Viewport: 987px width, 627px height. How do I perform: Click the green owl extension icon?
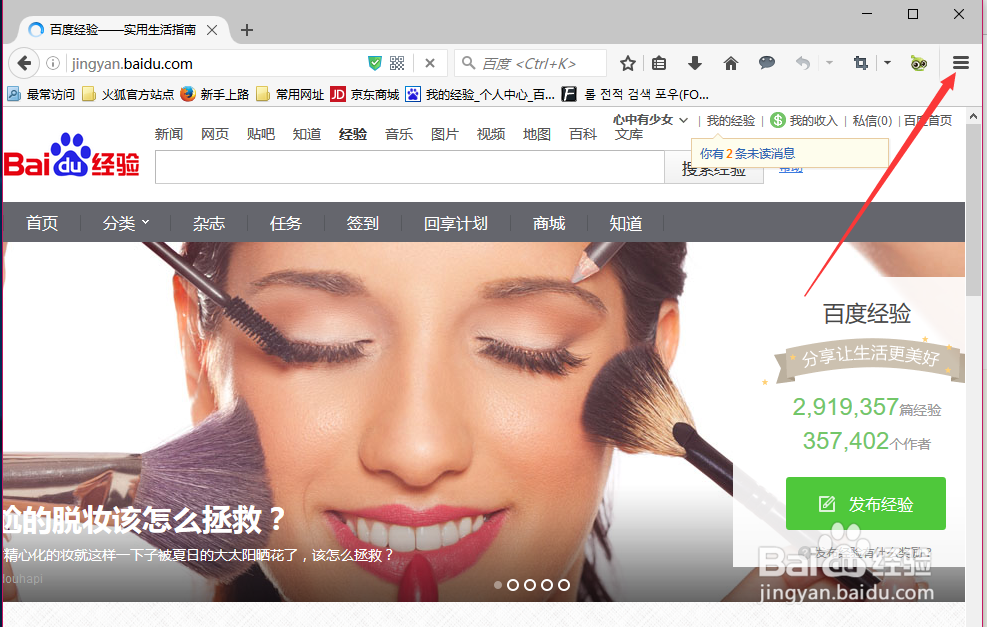(x=918, y=63)
